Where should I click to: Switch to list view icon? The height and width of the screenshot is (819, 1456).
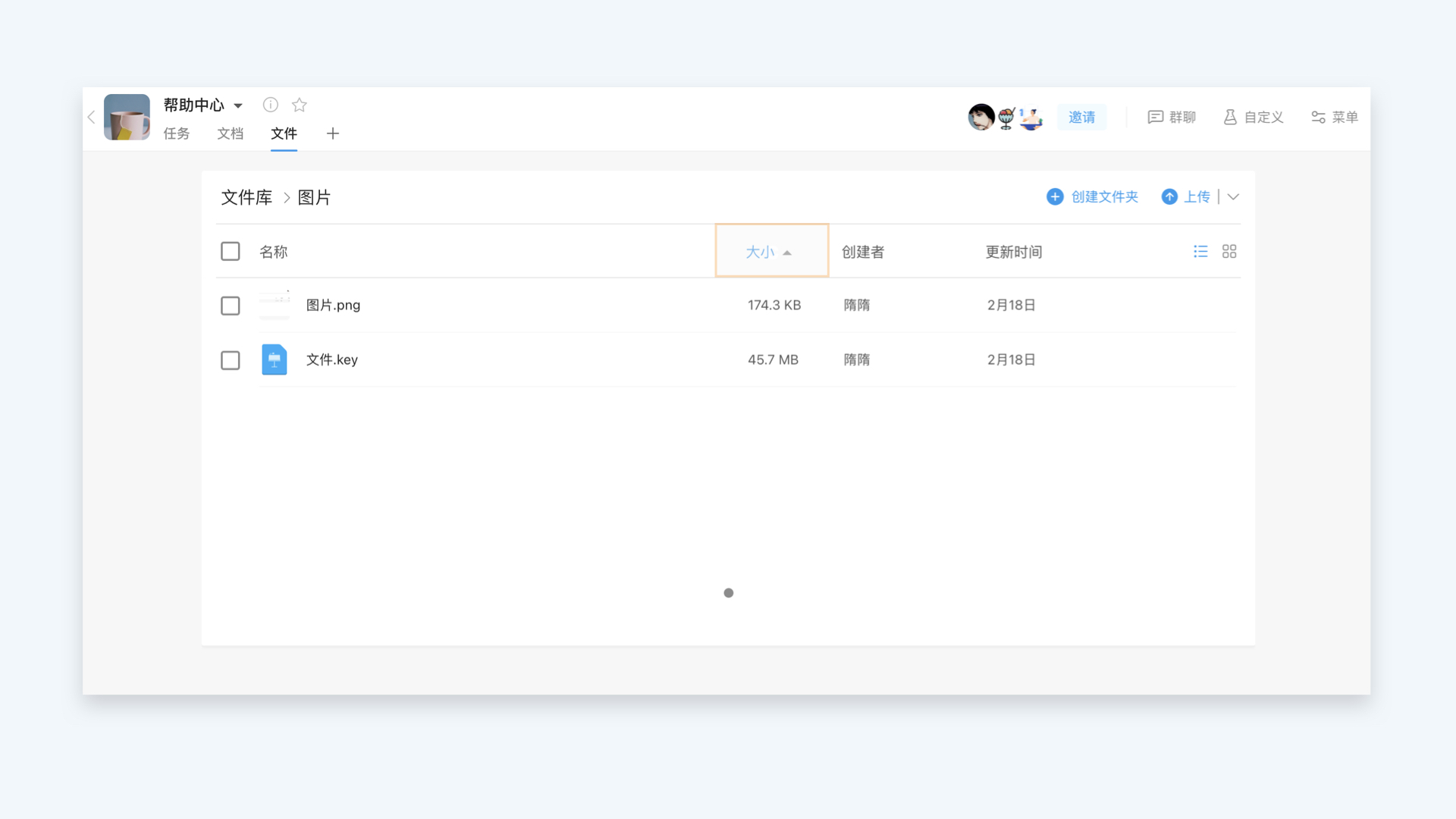tap(1200, 251)
